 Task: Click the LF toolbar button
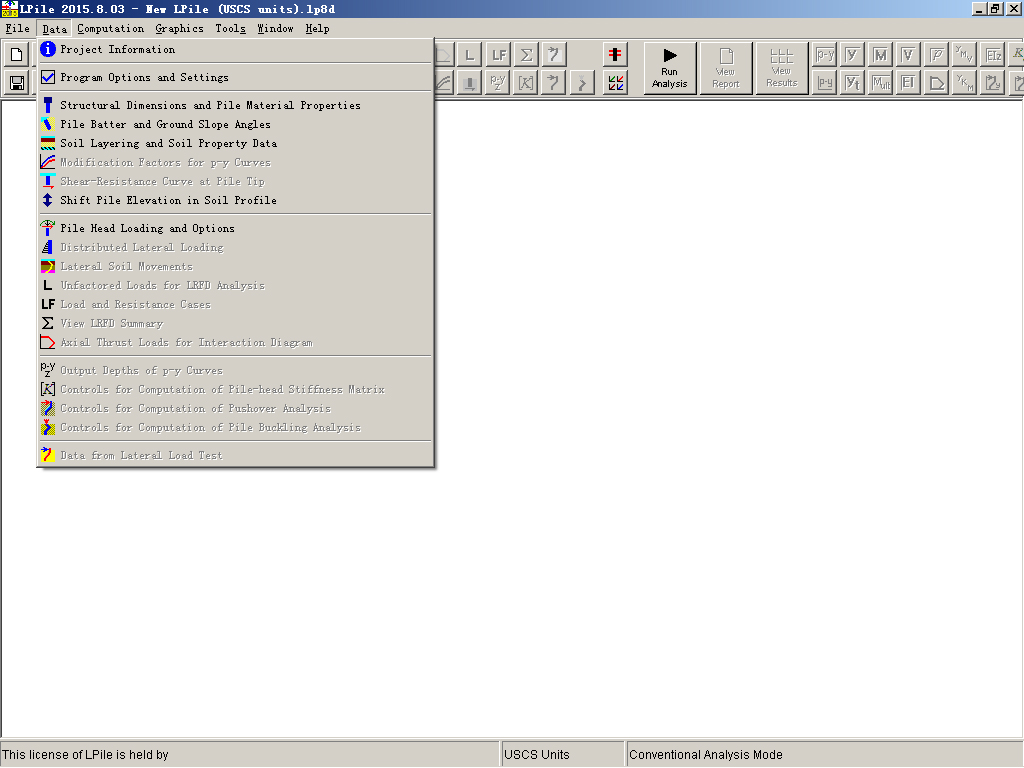tap(498, 55)
